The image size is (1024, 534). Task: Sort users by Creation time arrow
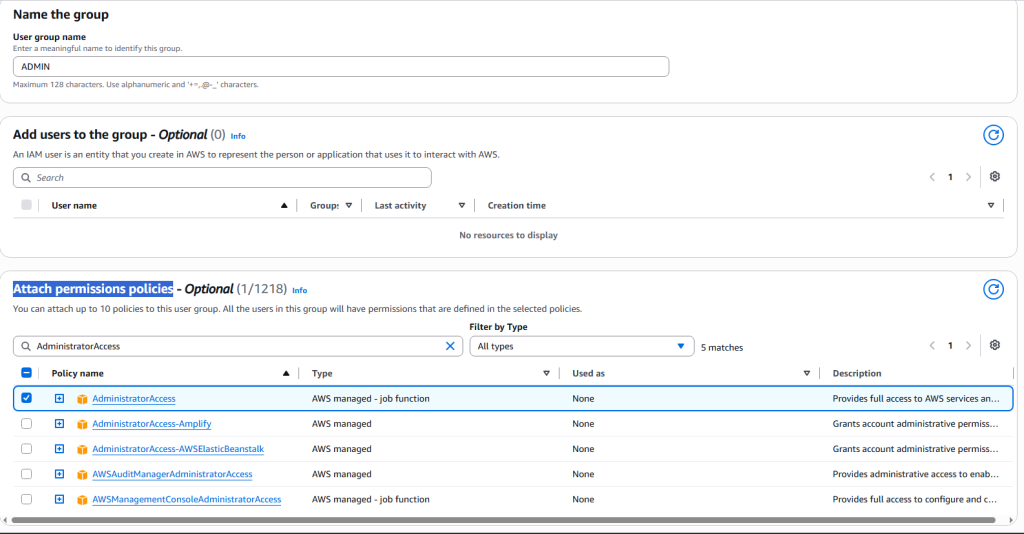pyautogui.click(x=991, y=206)
